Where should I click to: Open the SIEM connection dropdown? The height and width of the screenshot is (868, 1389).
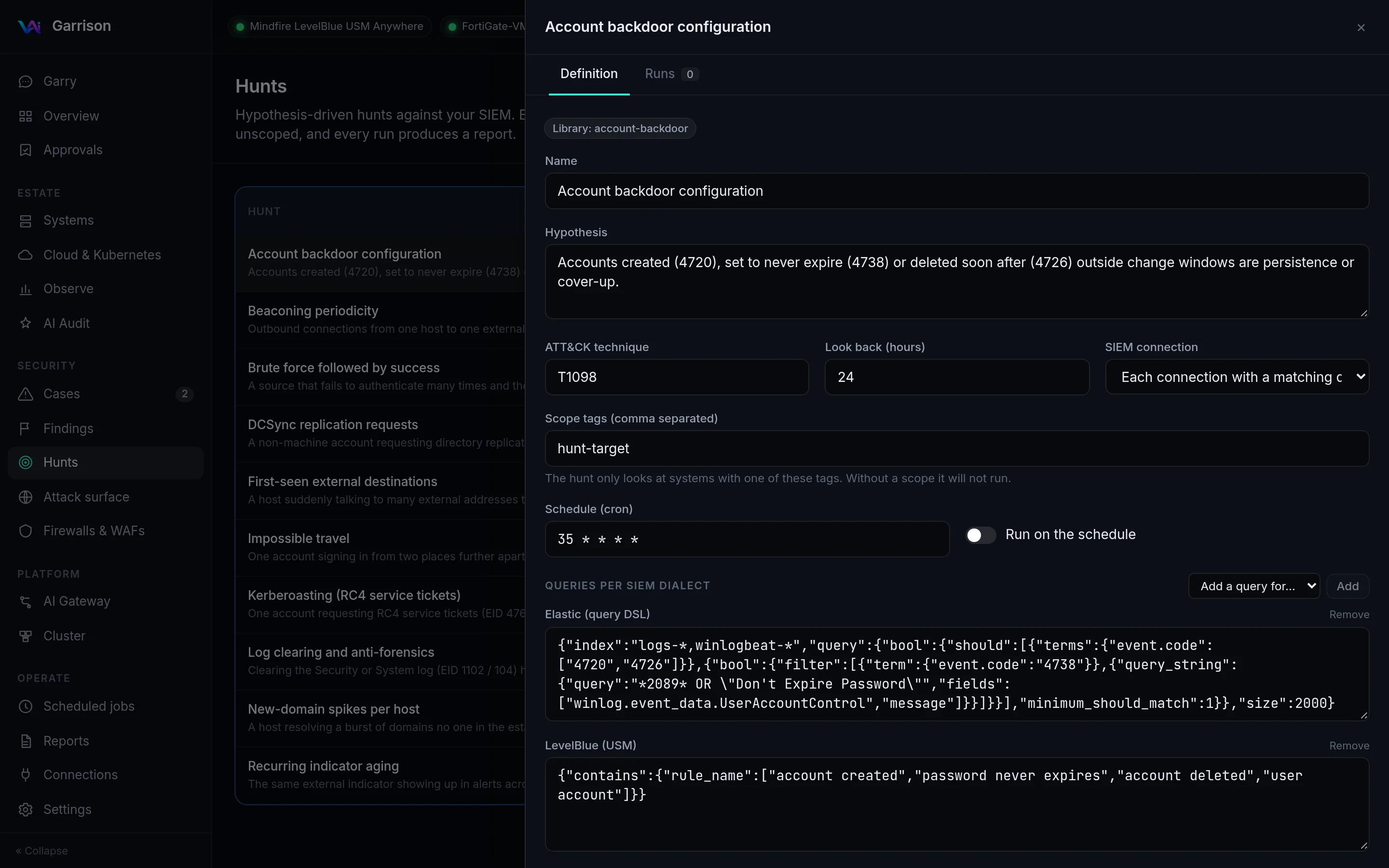(x=1237, y=377)
